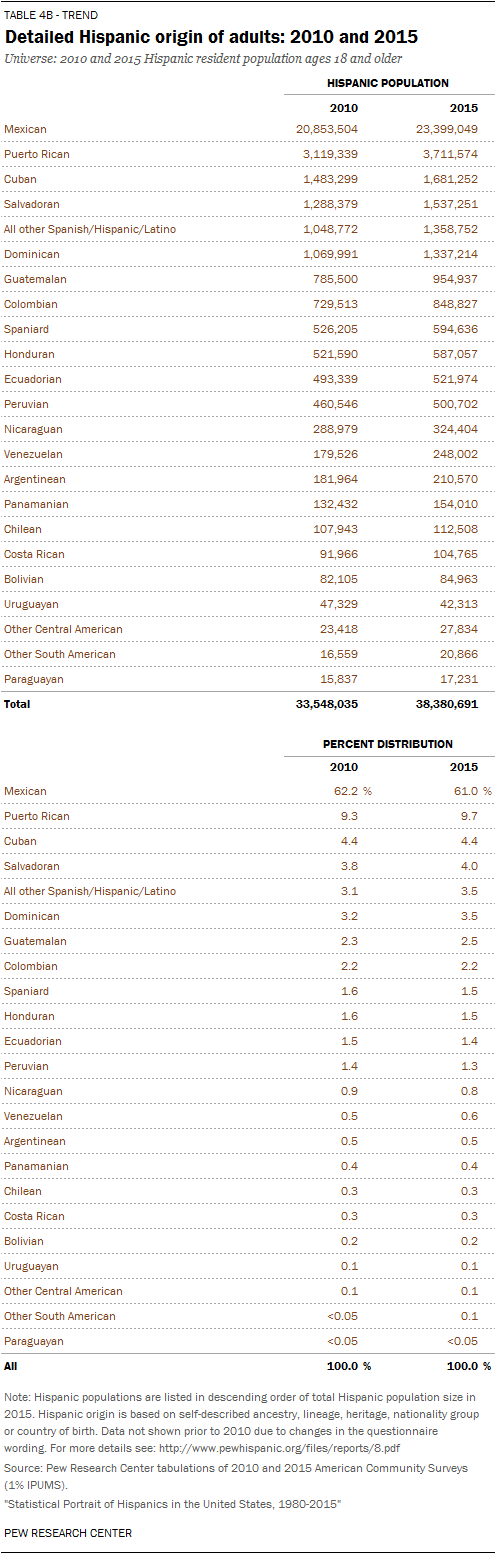Viewport: 496px width, 1554px height.
Task: Select the 2010 column header under Hispanic Population
Action: (343, 107)
